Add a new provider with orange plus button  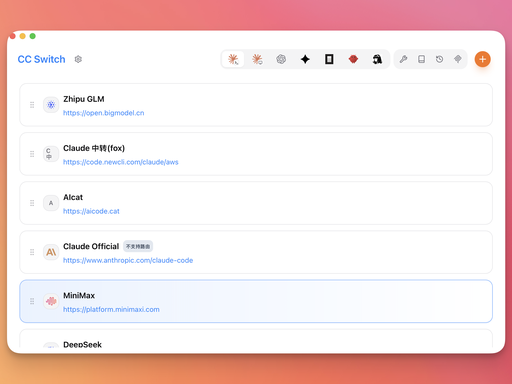click(482, 59)
